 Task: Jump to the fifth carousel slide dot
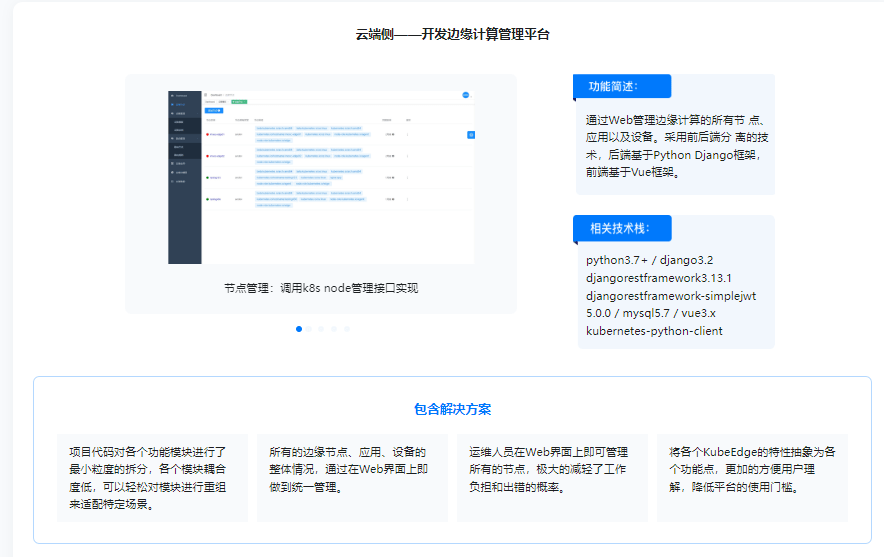347,329
